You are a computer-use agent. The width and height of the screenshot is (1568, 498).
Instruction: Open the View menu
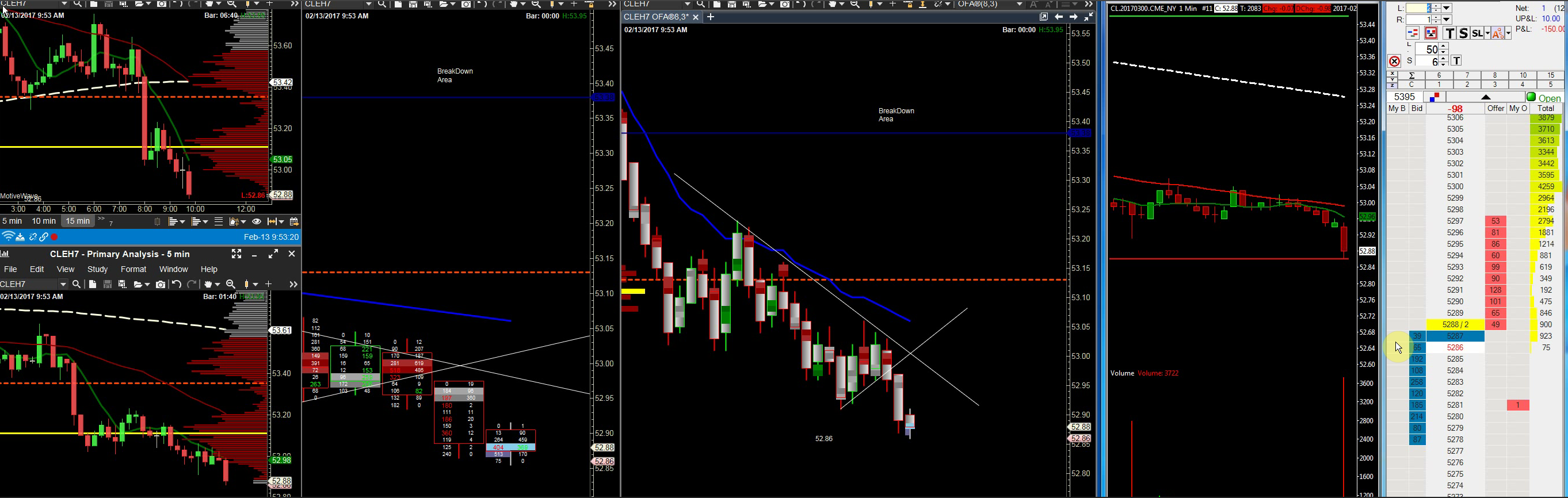click(65, 269)
